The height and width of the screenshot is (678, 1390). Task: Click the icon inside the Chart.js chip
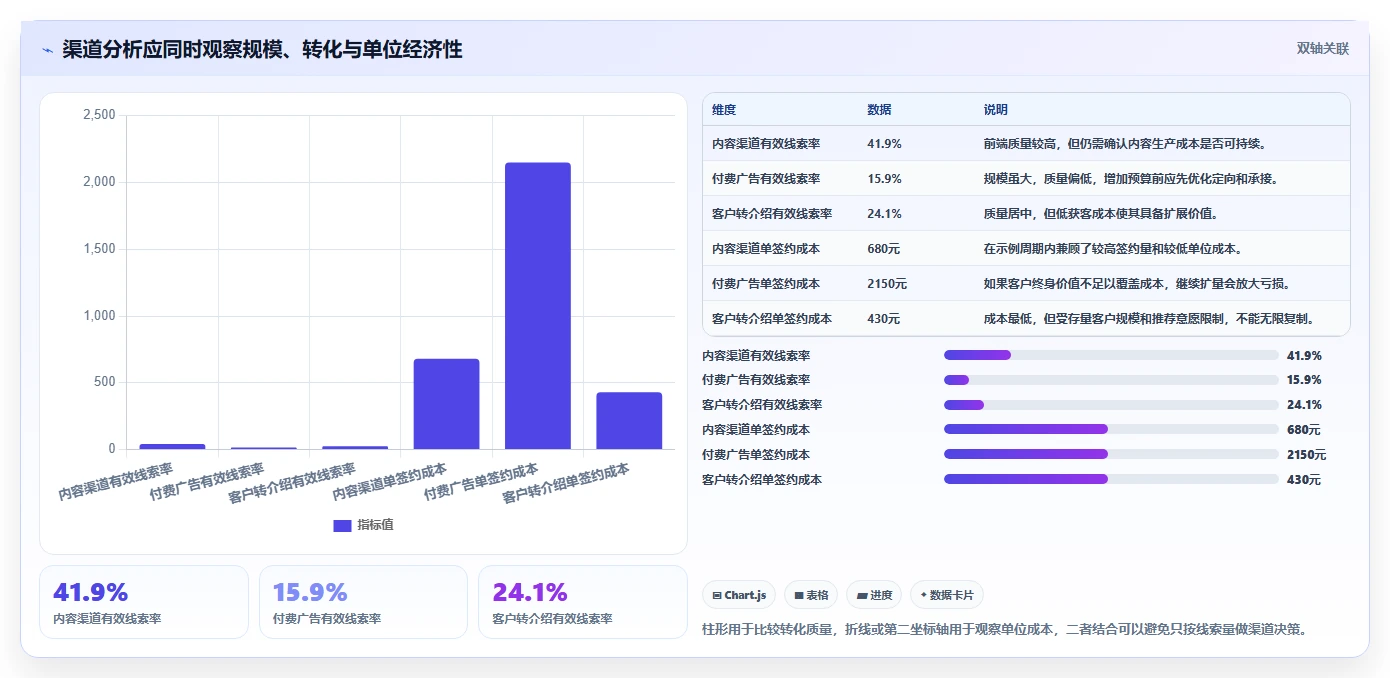pos(717,595)
